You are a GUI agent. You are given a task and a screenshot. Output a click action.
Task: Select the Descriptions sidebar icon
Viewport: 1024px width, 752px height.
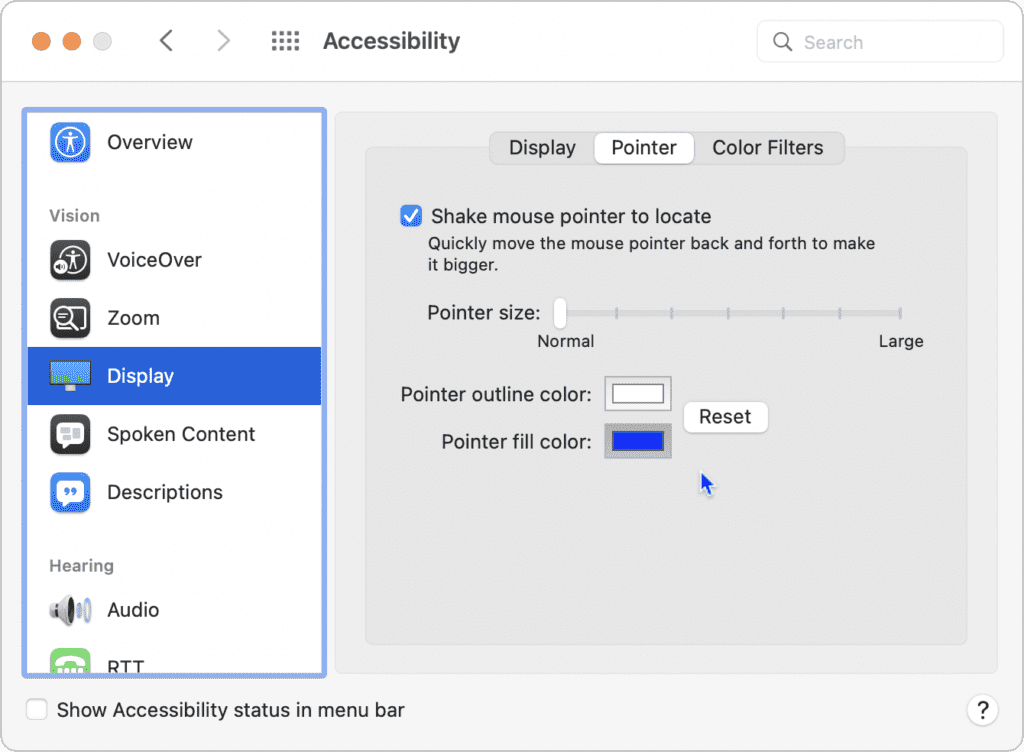(69, 492)
